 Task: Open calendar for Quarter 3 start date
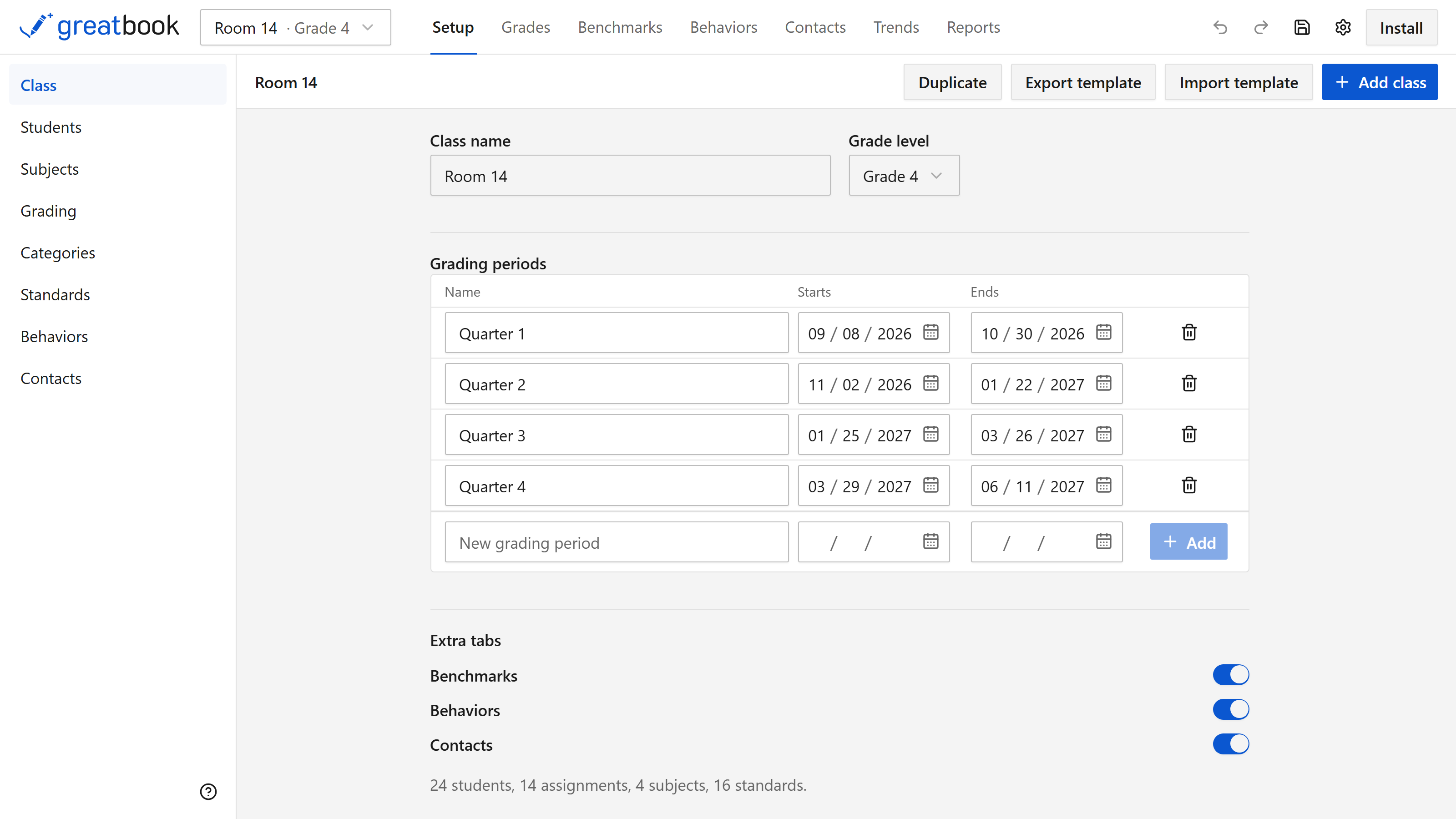coord(931,434)
